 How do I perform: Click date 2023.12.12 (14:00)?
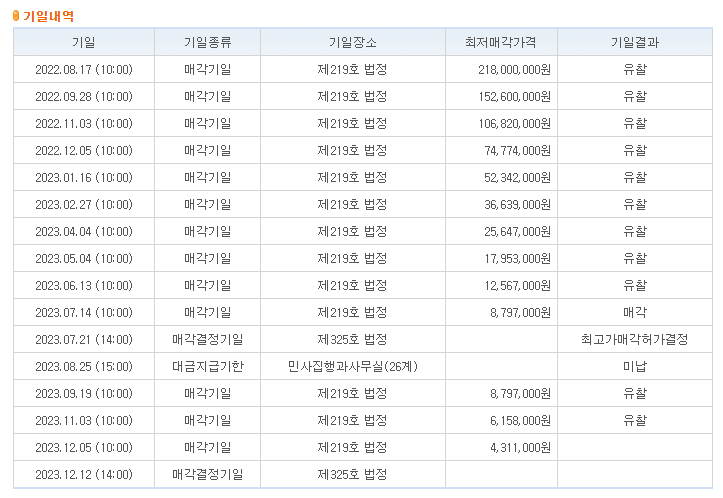[84, 474]
